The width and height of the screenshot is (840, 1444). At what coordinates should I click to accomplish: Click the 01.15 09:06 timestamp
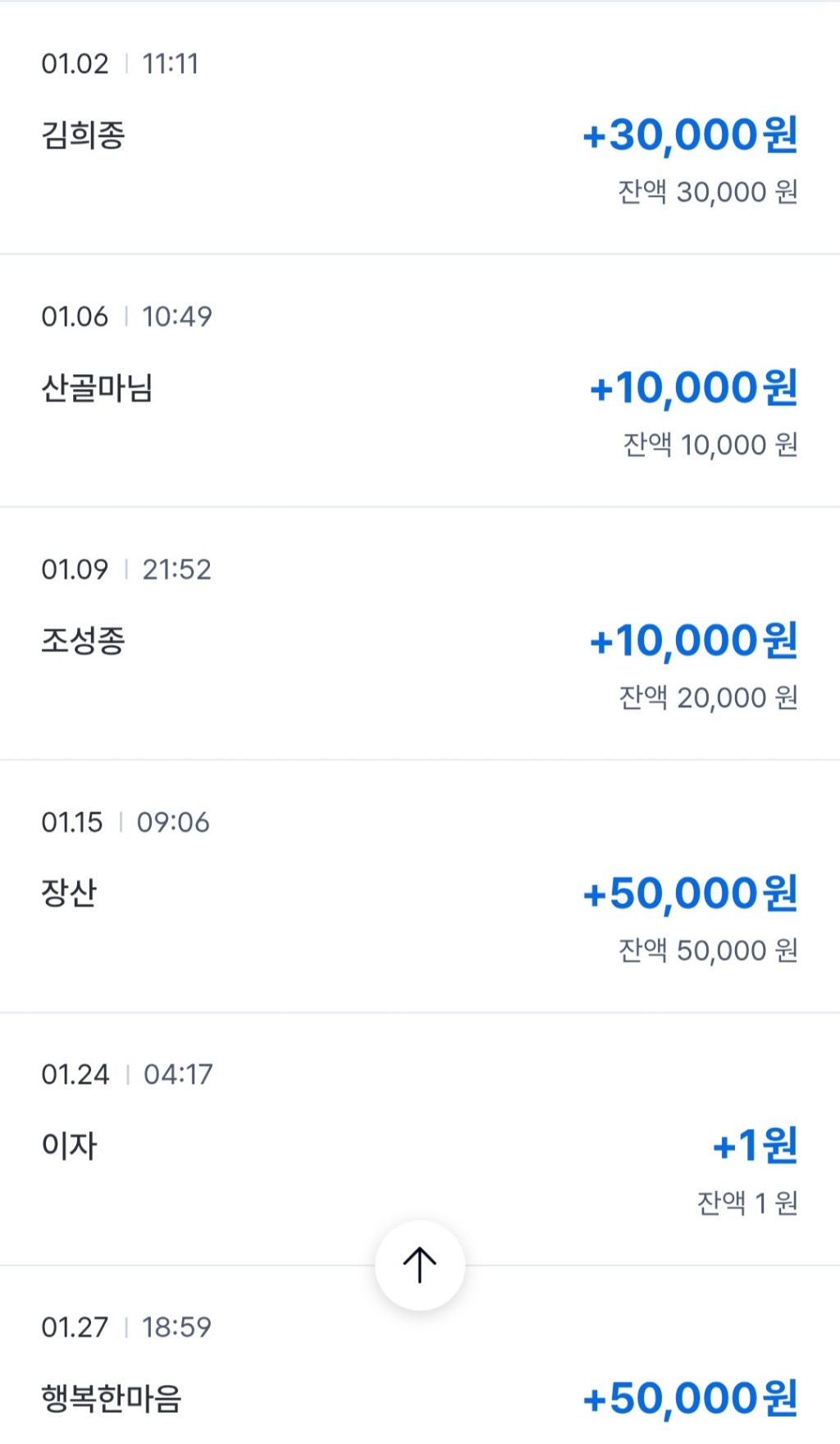(125, 822)
